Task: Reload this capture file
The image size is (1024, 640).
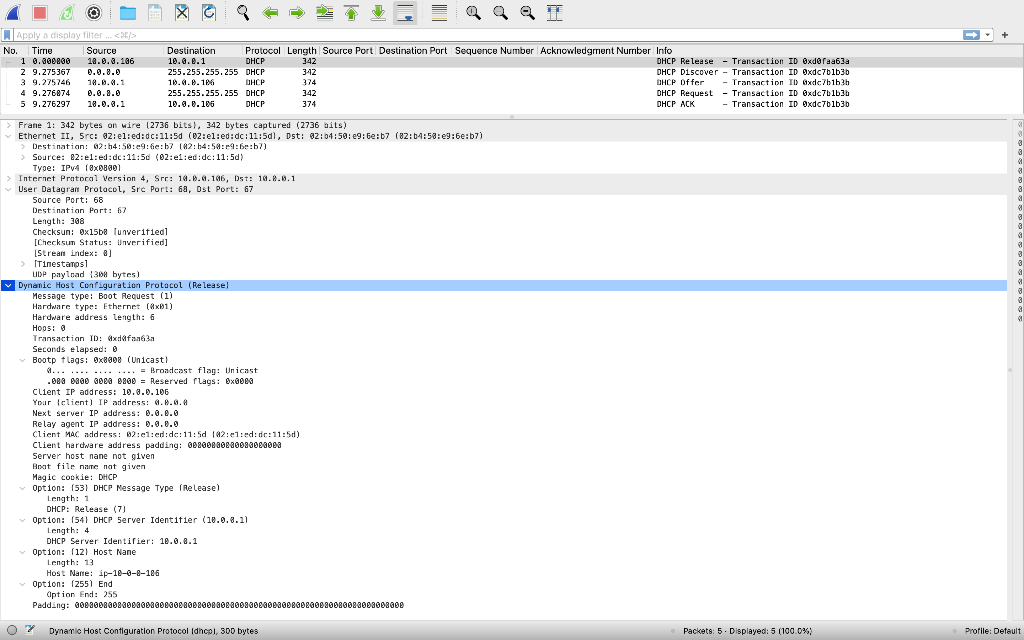Action: pos(208,12)
